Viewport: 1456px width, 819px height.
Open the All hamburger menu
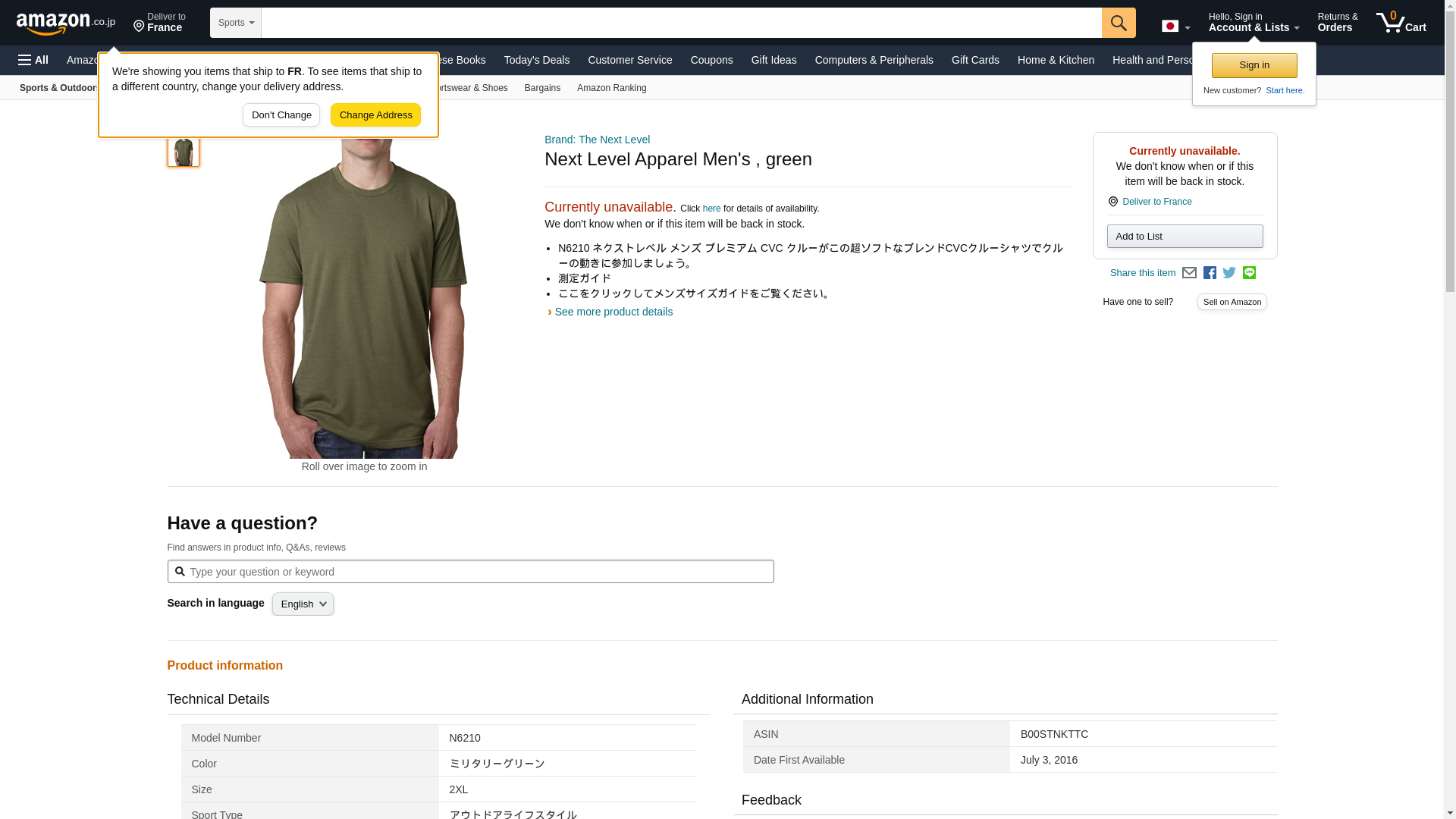tap(33, 60)
